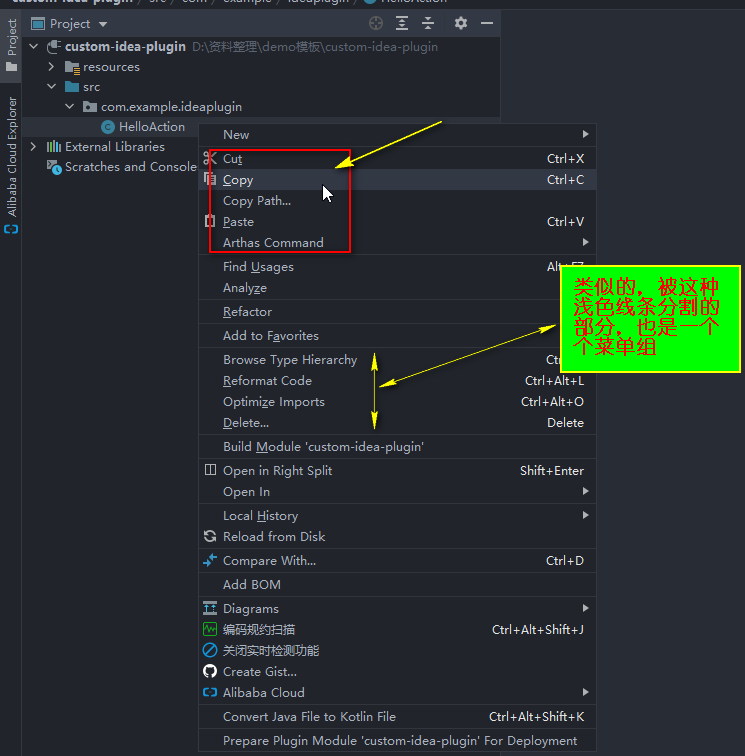The height and width of the screenshot is (756, 745).
Task: Click the resources folder icon
Action: click(72, 67)
